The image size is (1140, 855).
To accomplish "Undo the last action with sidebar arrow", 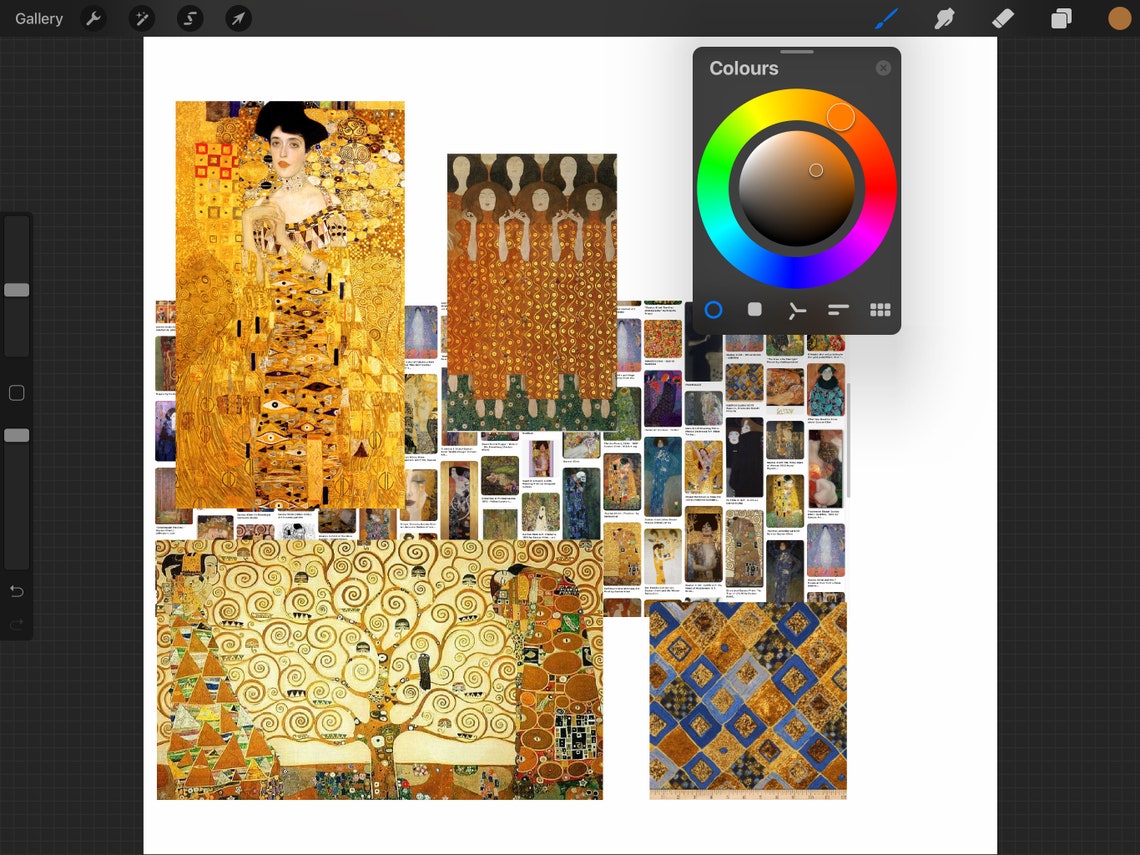I will tap(16, 591).
